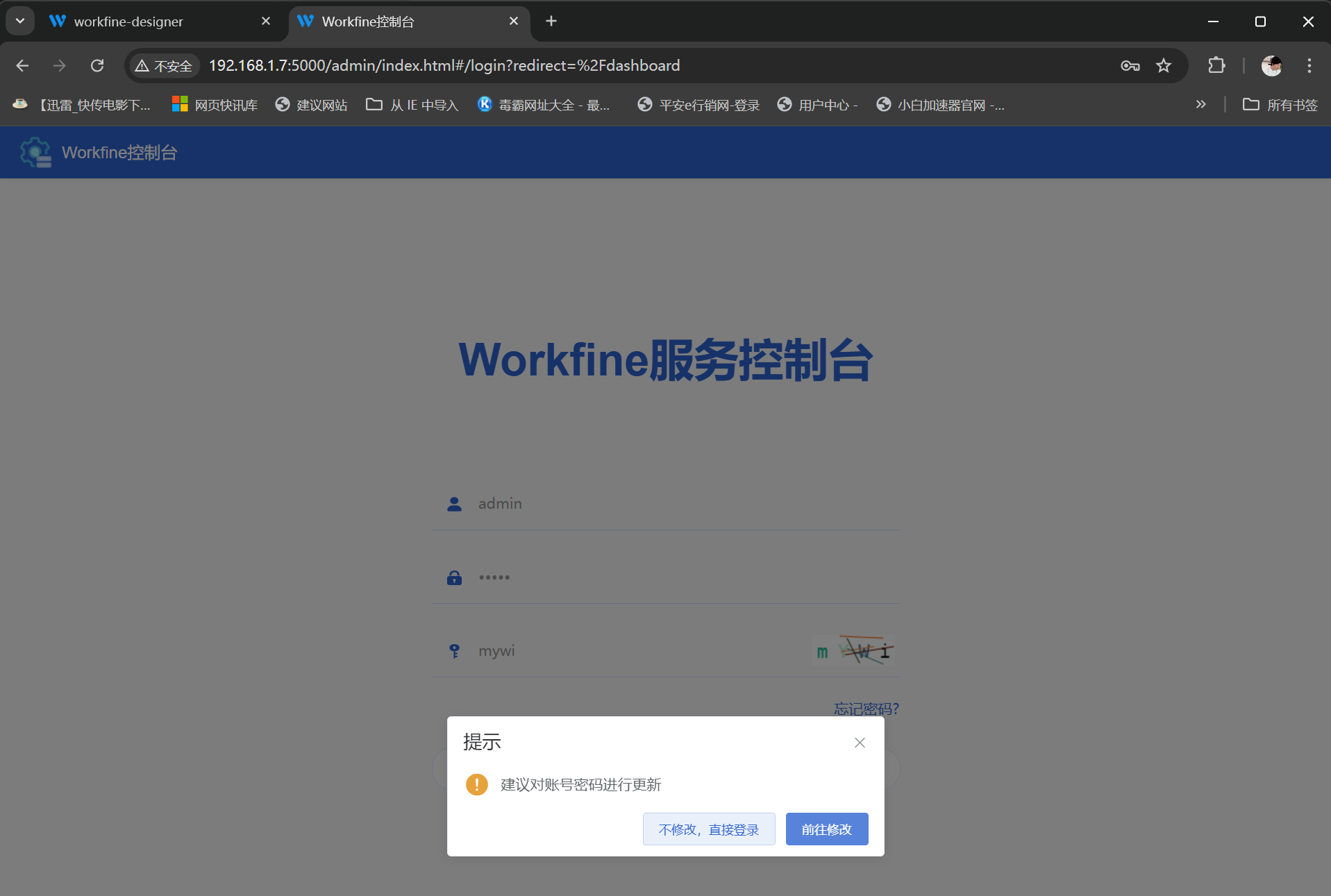Viewport: 1331px width, 896px height.
Task: Open the Chrome profile avatar
Action: [1271, 65]
